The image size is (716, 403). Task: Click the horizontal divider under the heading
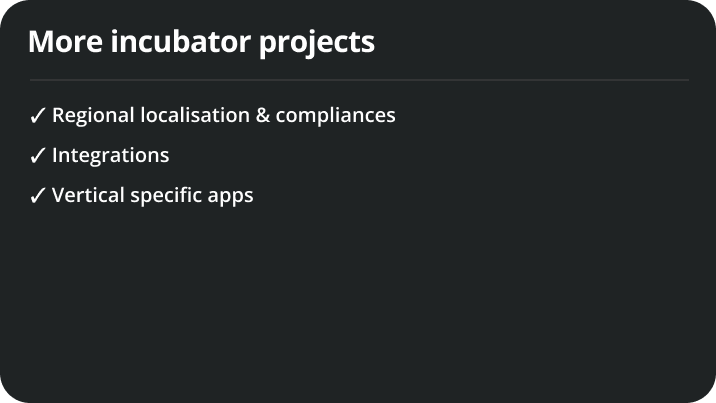359,80
